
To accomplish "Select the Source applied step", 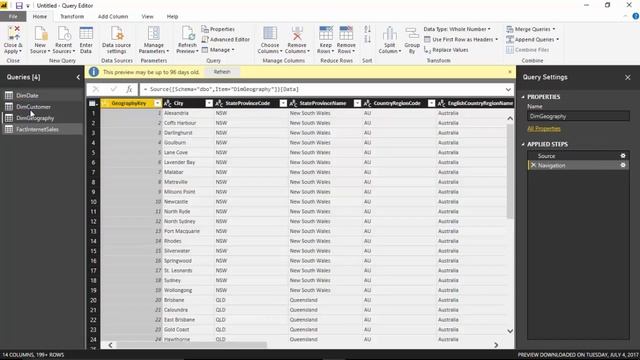I will [x=578, y=156].
